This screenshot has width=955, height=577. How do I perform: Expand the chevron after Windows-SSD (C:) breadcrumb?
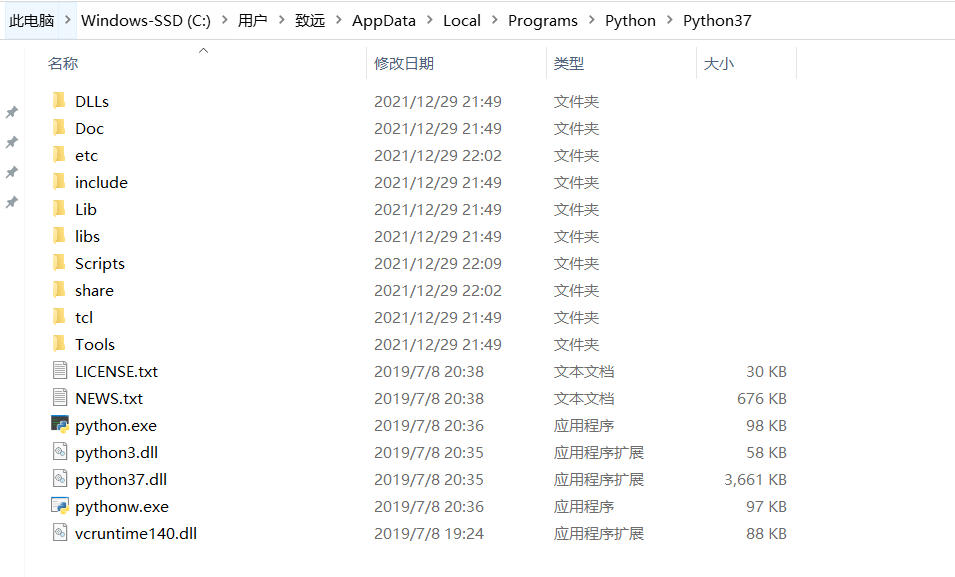tap(225, 20)
